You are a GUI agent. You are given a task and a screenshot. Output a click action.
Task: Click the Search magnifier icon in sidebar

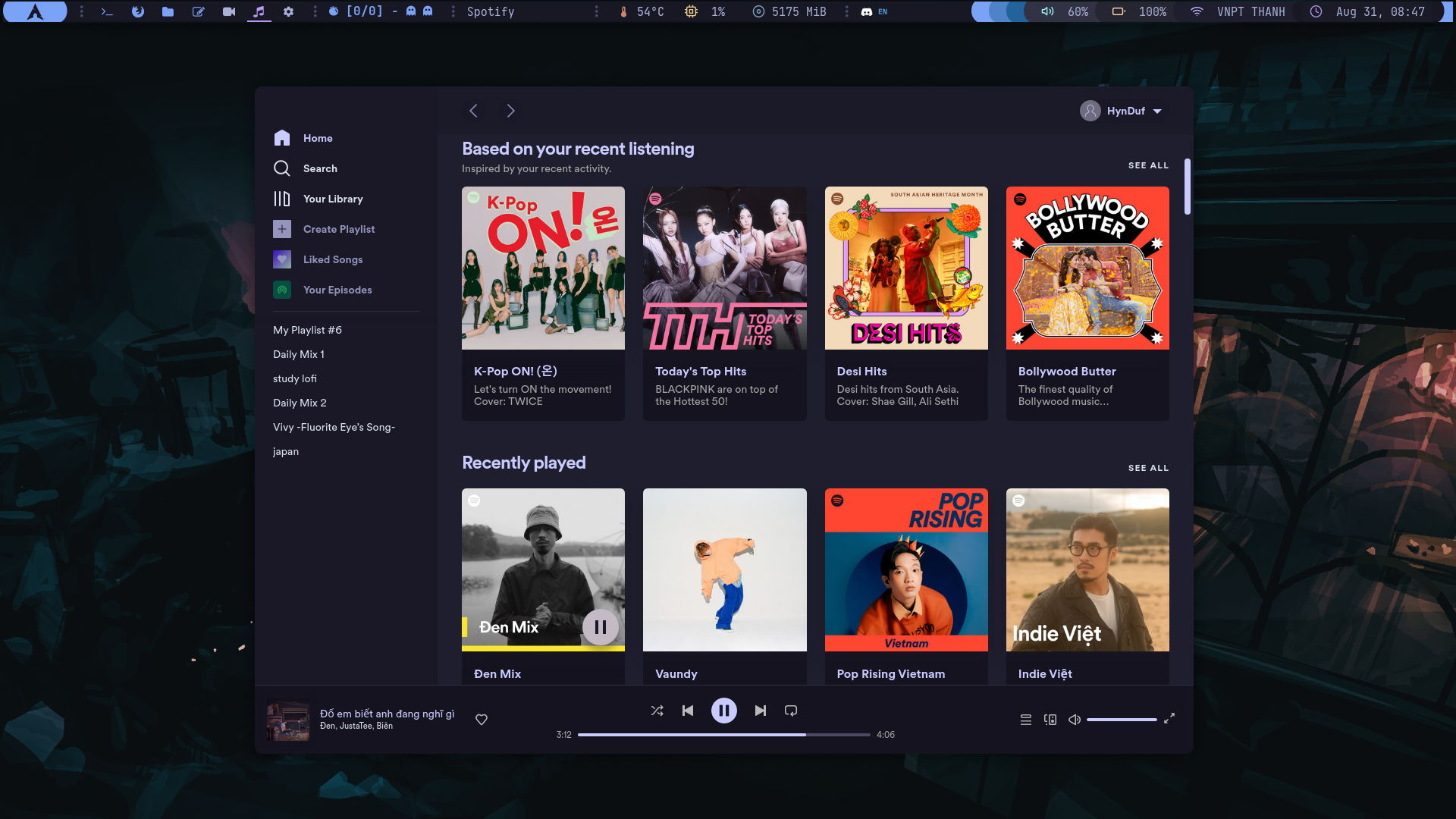tap(282, 168)
